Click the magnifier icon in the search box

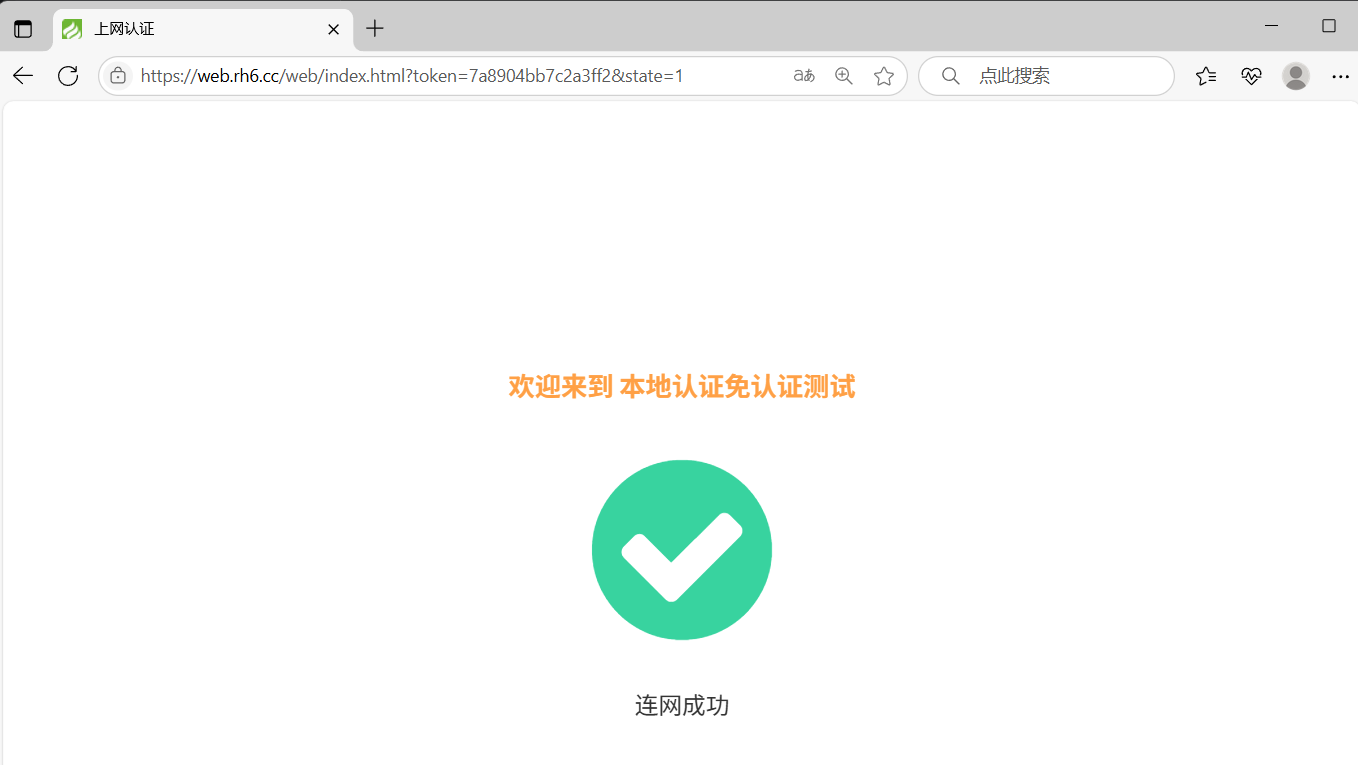(951, 76)
